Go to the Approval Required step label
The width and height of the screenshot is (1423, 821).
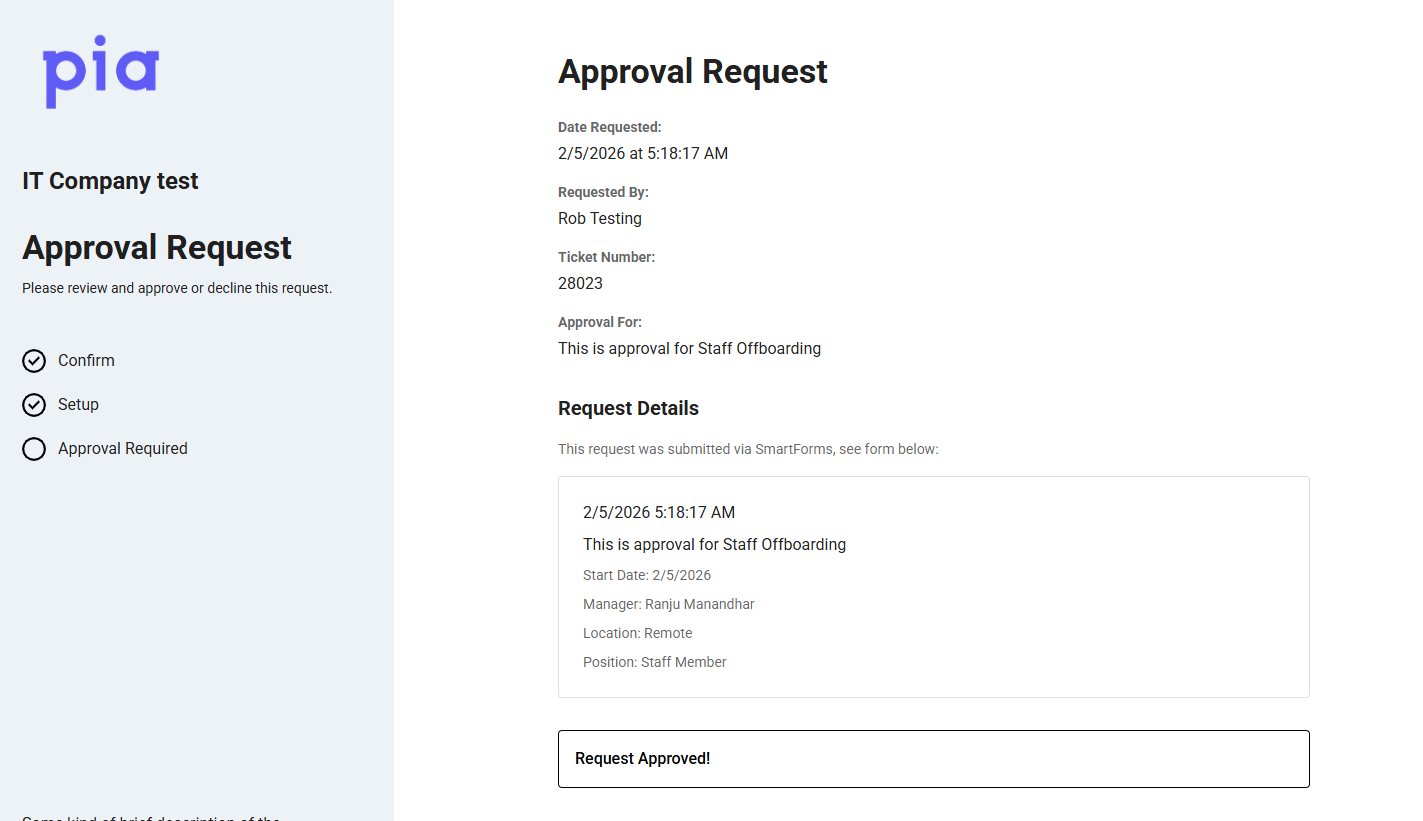pyautogui.click(x=122, y=449)
